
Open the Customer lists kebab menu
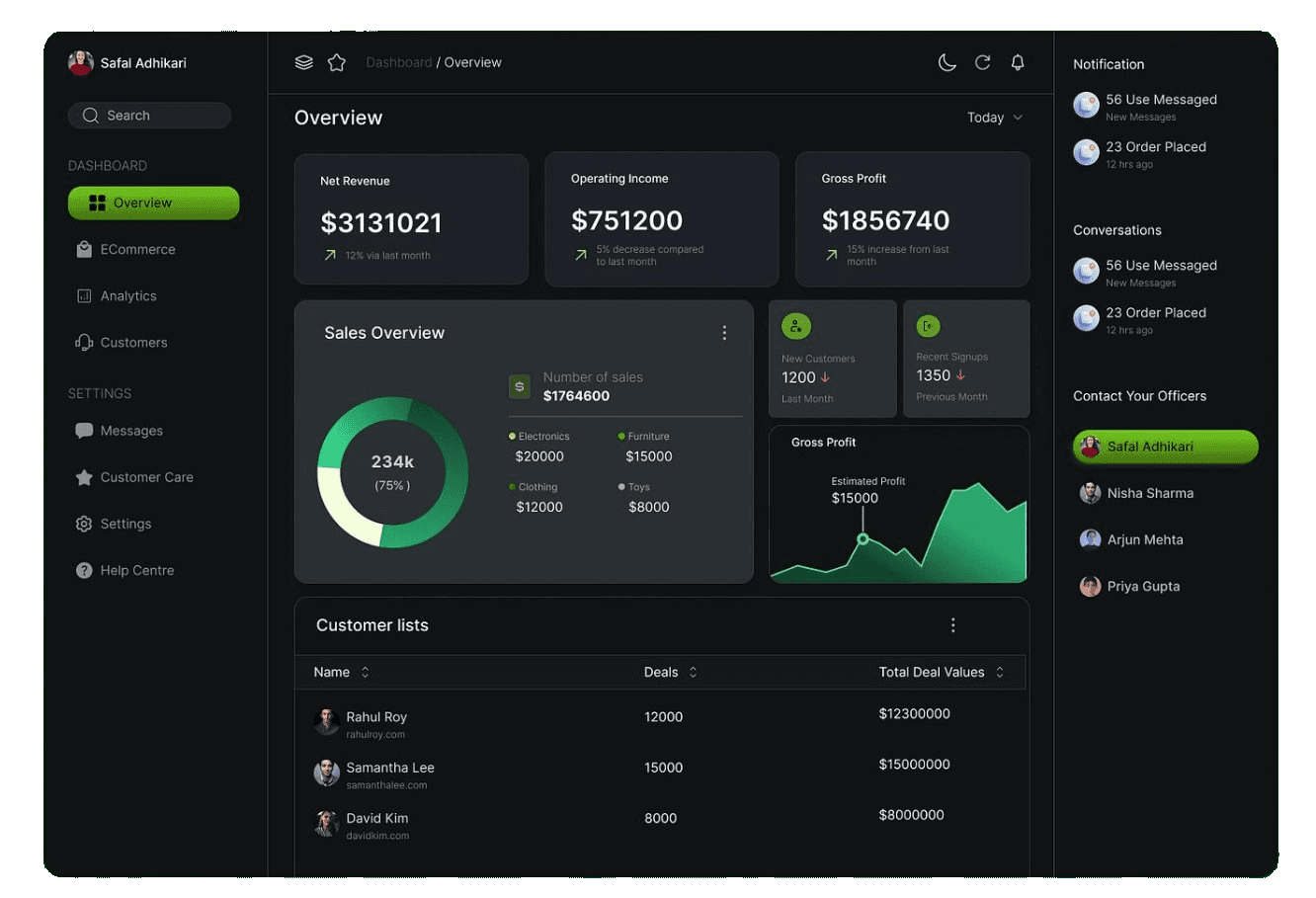click(953, 624)
